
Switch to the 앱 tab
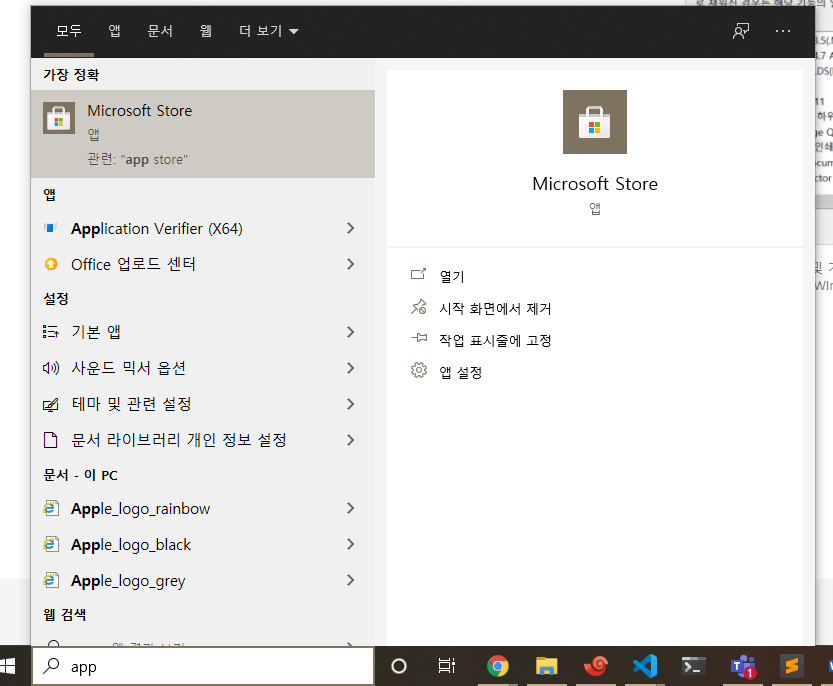tap(115, 31)
